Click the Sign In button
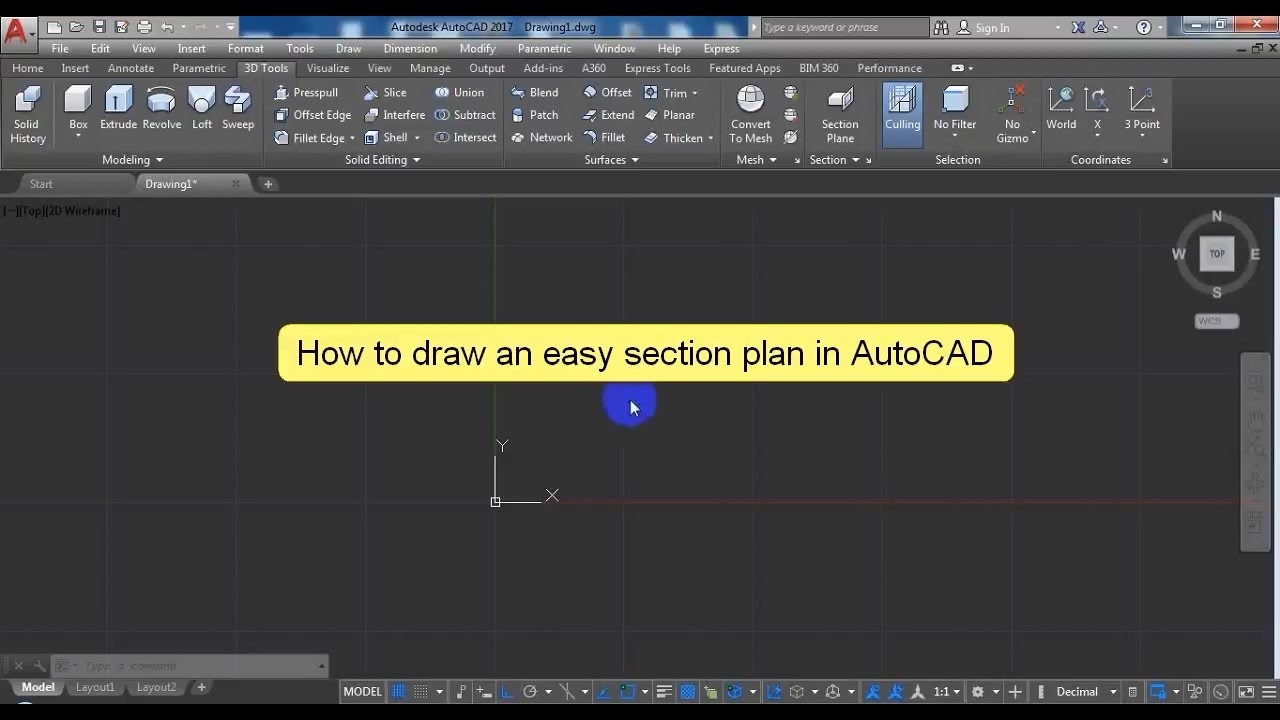The height and width of the screenshot is (720, 1280). tap(983, 27)
